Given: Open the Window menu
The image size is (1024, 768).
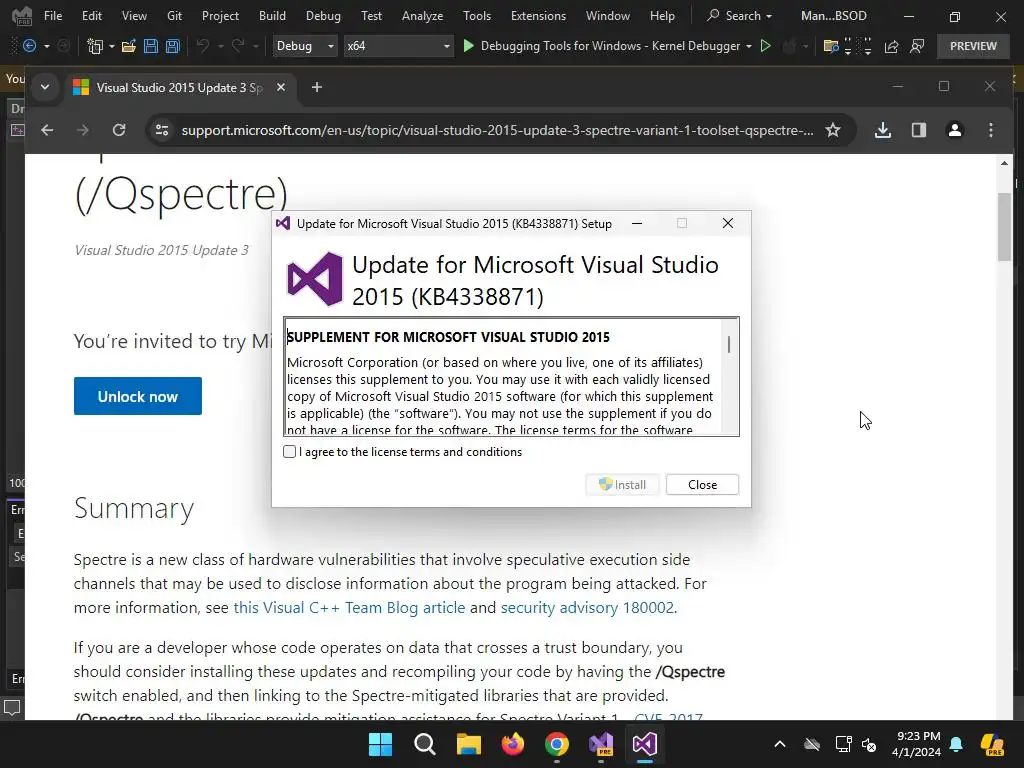Looking at the screenshot, I should pyautogui.click(x=607, y=16).
